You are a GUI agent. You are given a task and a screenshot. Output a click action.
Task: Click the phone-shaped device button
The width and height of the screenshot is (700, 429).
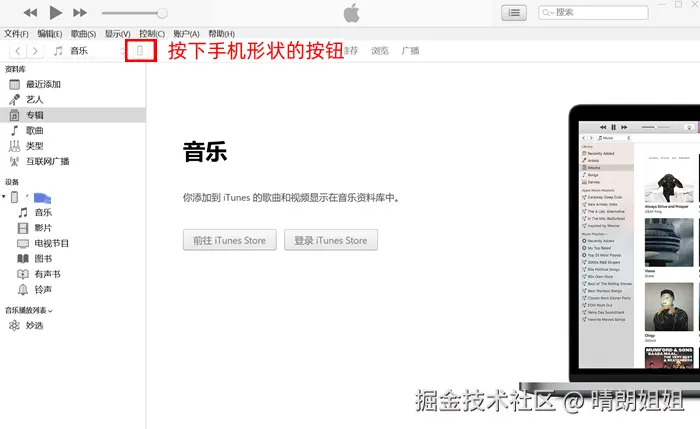[140, 51]
